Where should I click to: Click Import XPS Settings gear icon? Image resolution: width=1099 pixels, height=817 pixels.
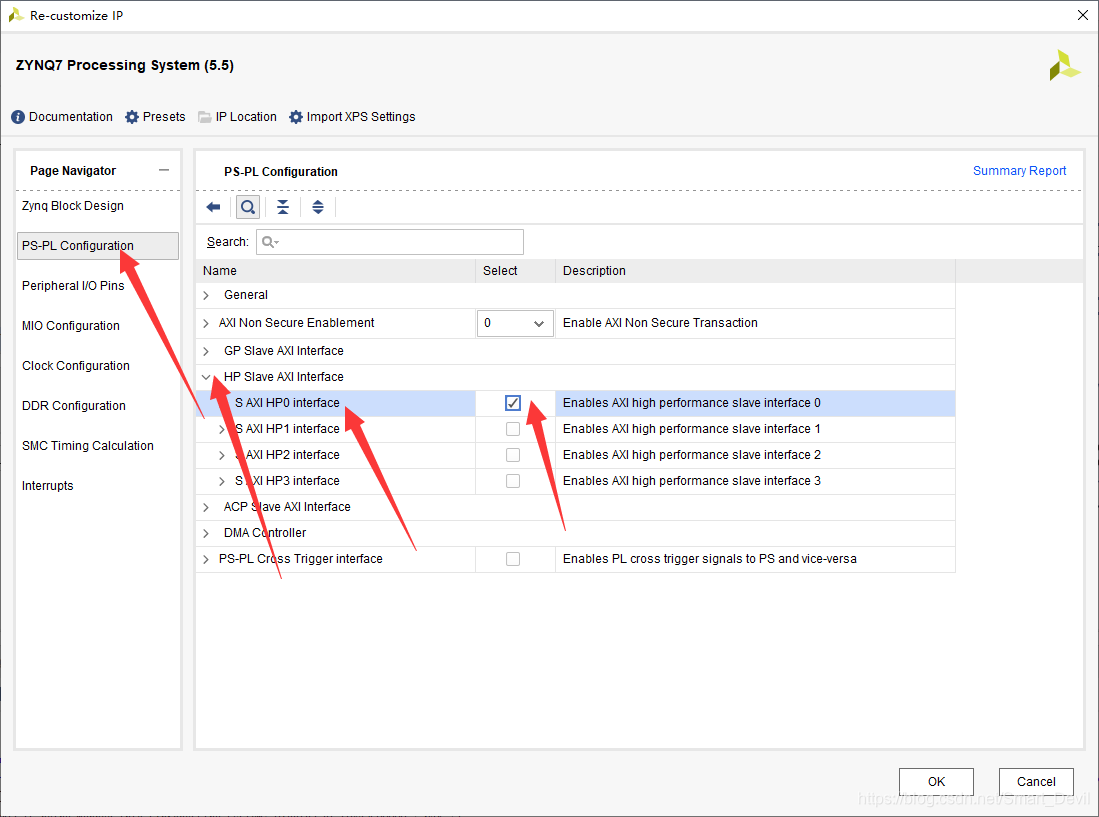point(296,117)
